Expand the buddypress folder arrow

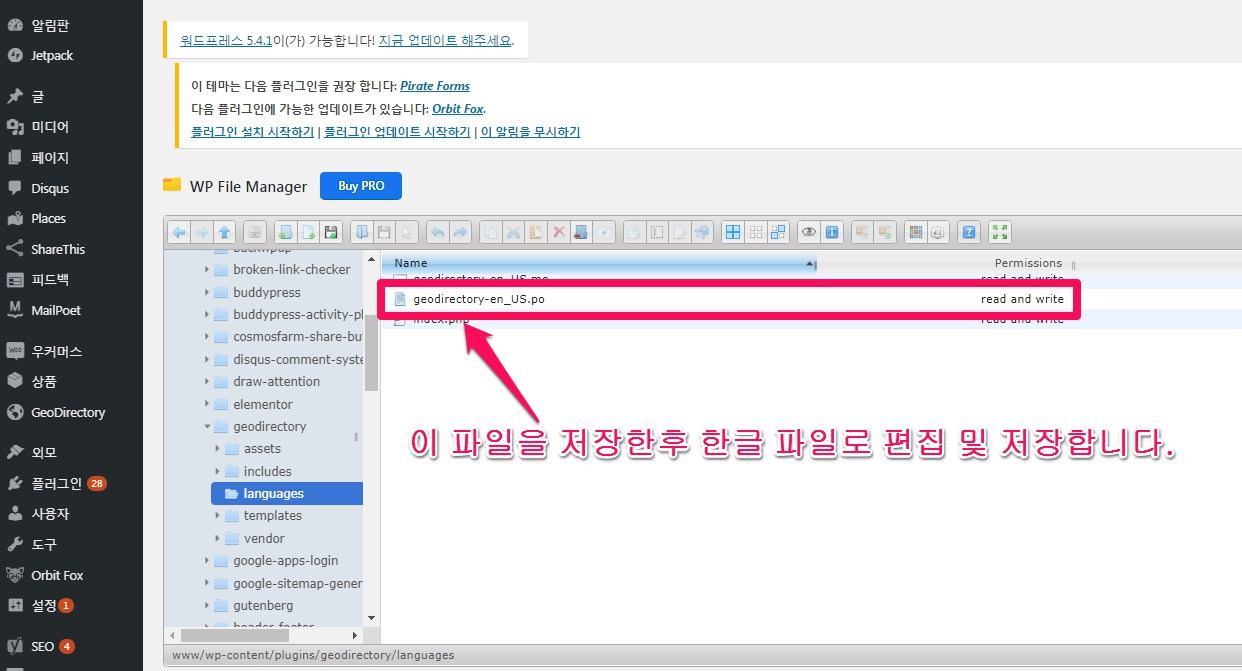207,292
